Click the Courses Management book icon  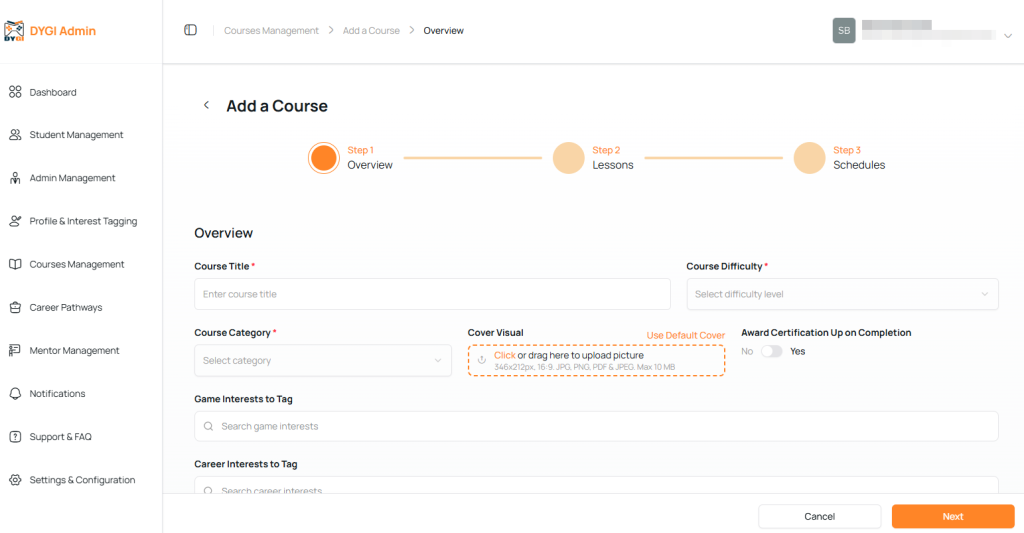(15, 265)
